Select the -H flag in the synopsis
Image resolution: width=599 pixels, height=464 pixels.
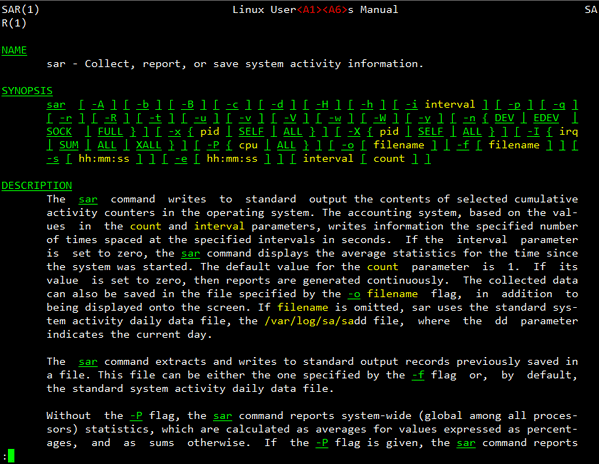pyautogui.click(x=322, y=105)
